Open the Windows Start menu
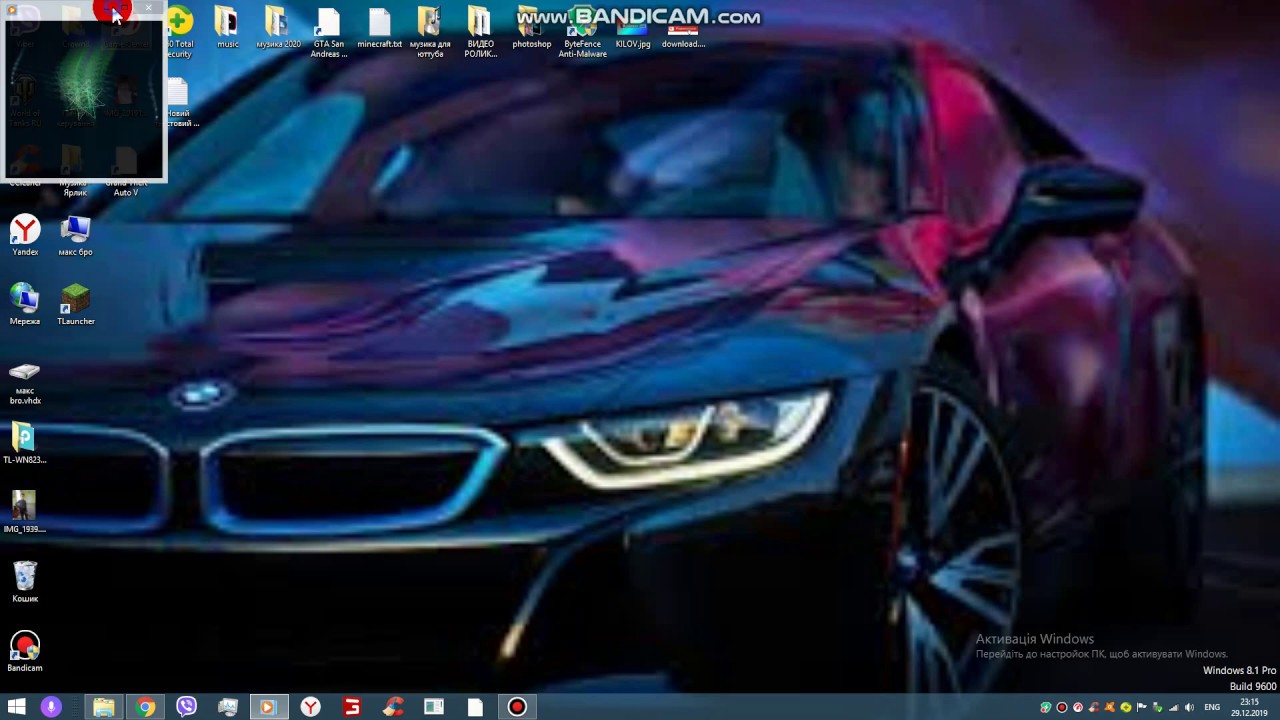The width and height of the screenshot is (1280, 720). click(x=17, y=707)
